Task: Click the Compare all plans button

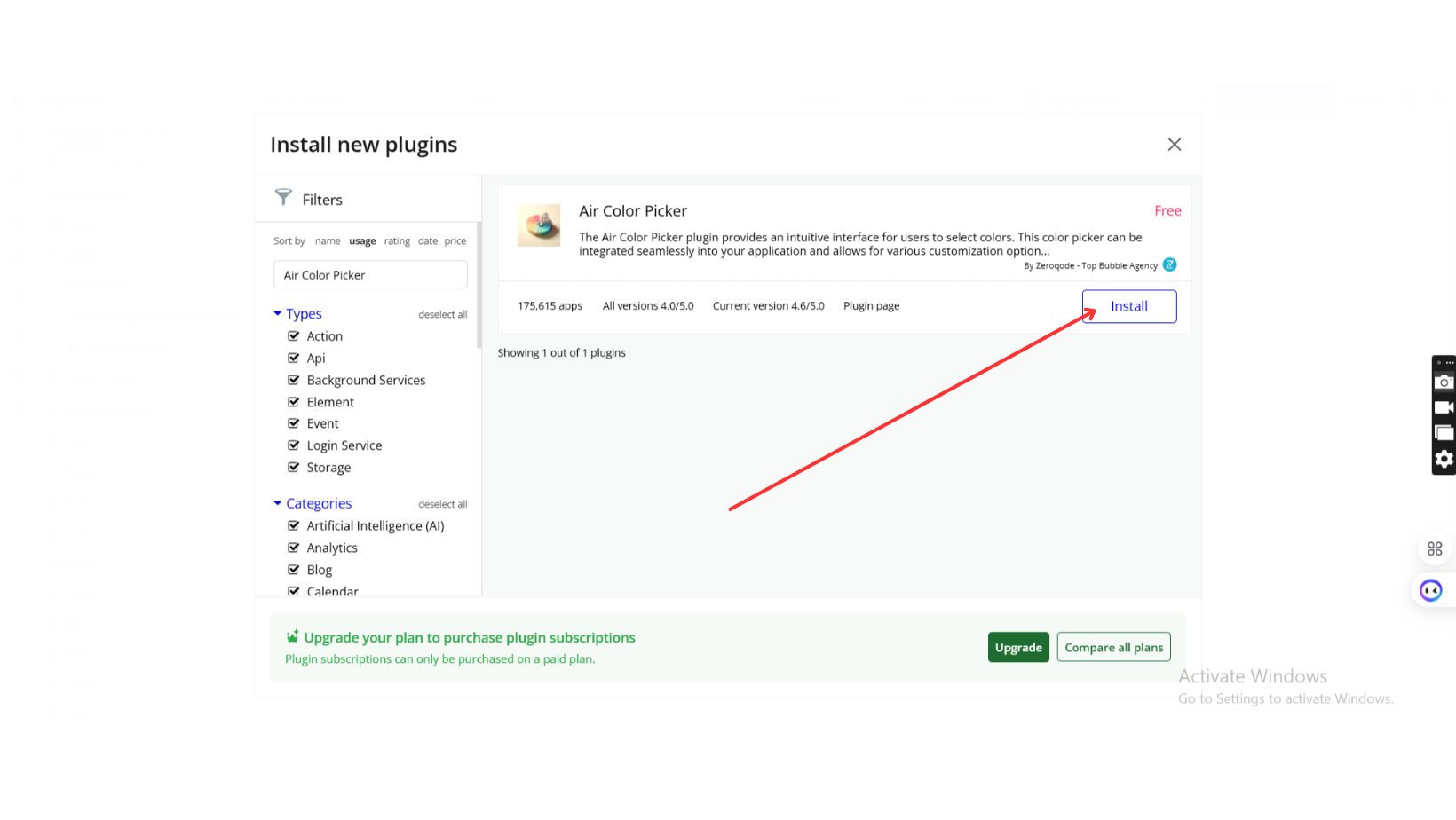Action: [1113, 647]
